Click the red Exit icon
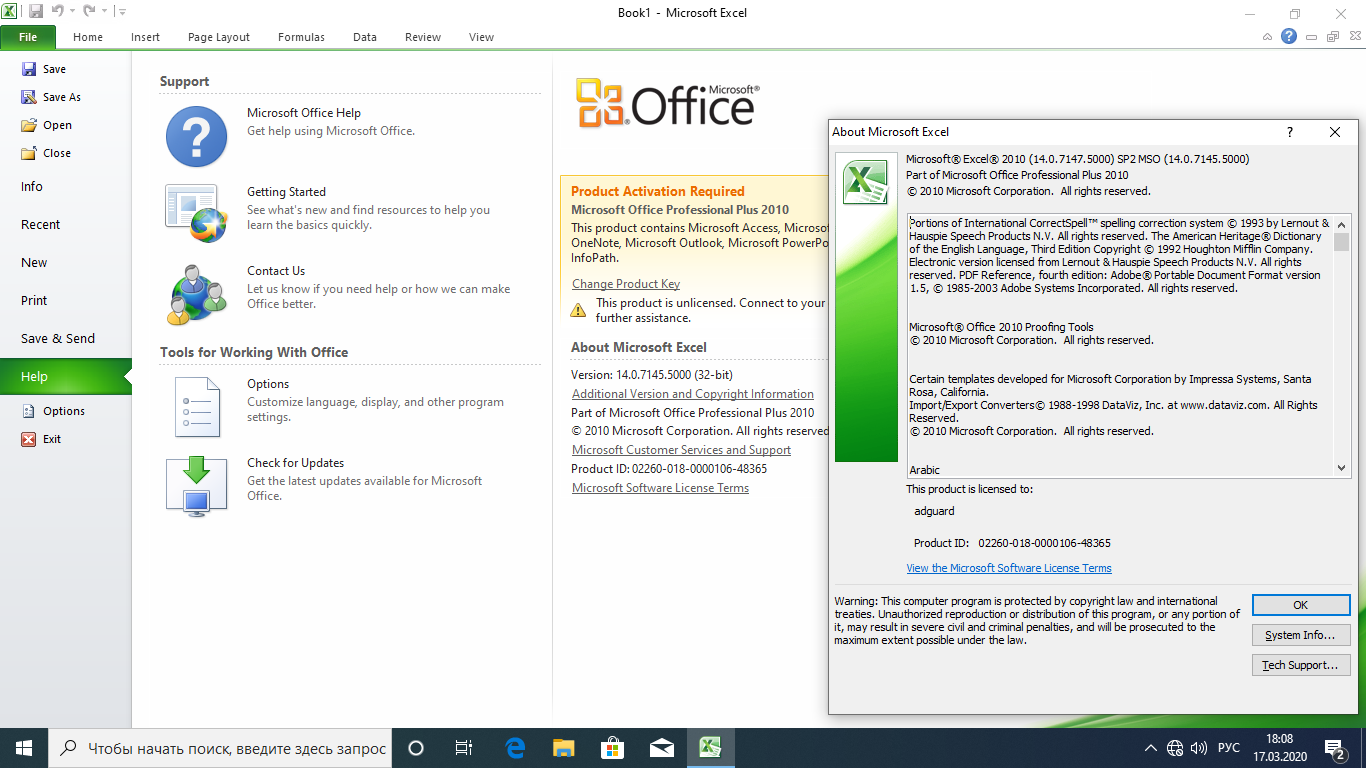 (x=29, y=439)
